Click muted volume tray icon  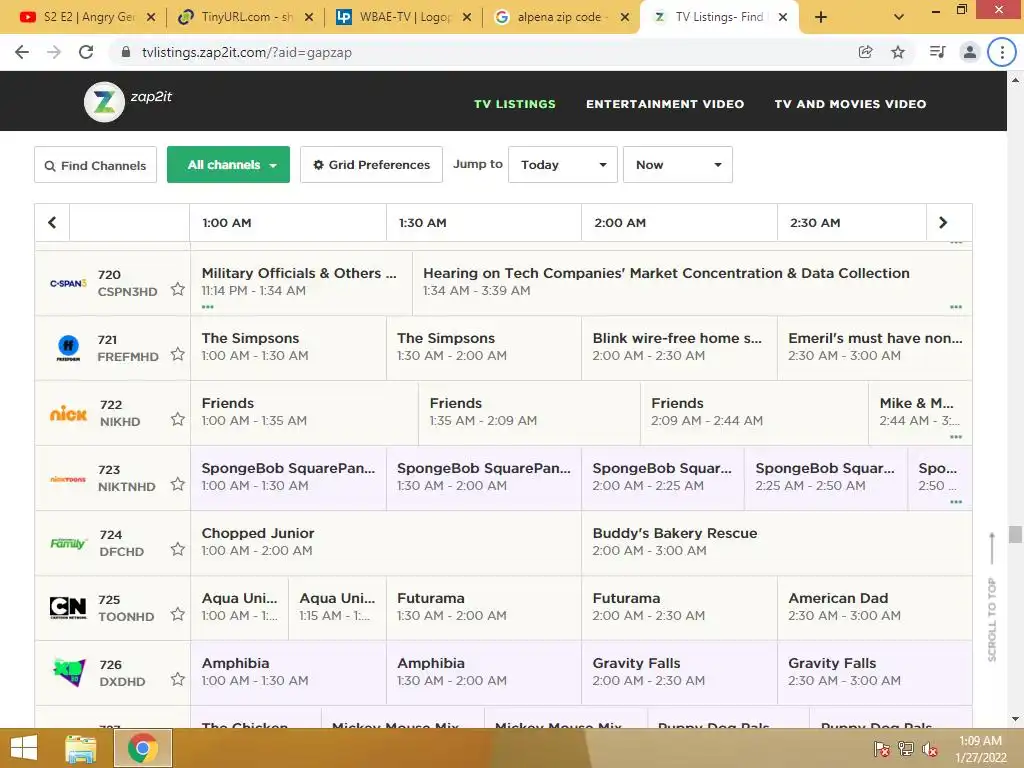click(929, 749)
